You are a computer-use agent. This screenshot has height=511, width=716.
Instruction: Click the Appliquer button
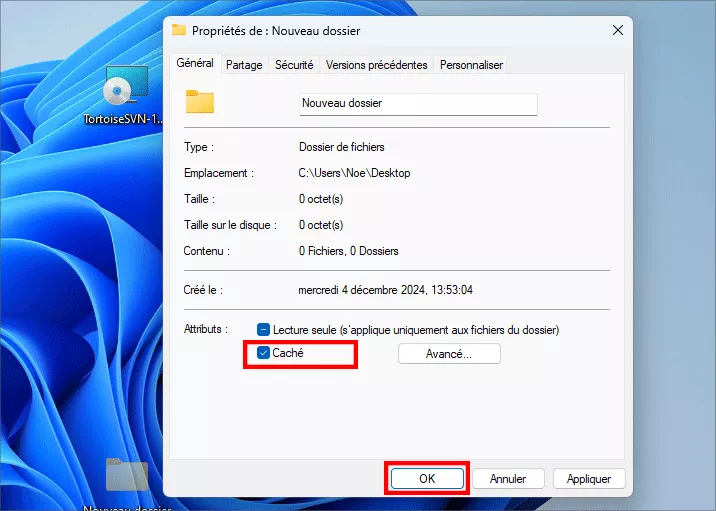(x=588, y=479)
